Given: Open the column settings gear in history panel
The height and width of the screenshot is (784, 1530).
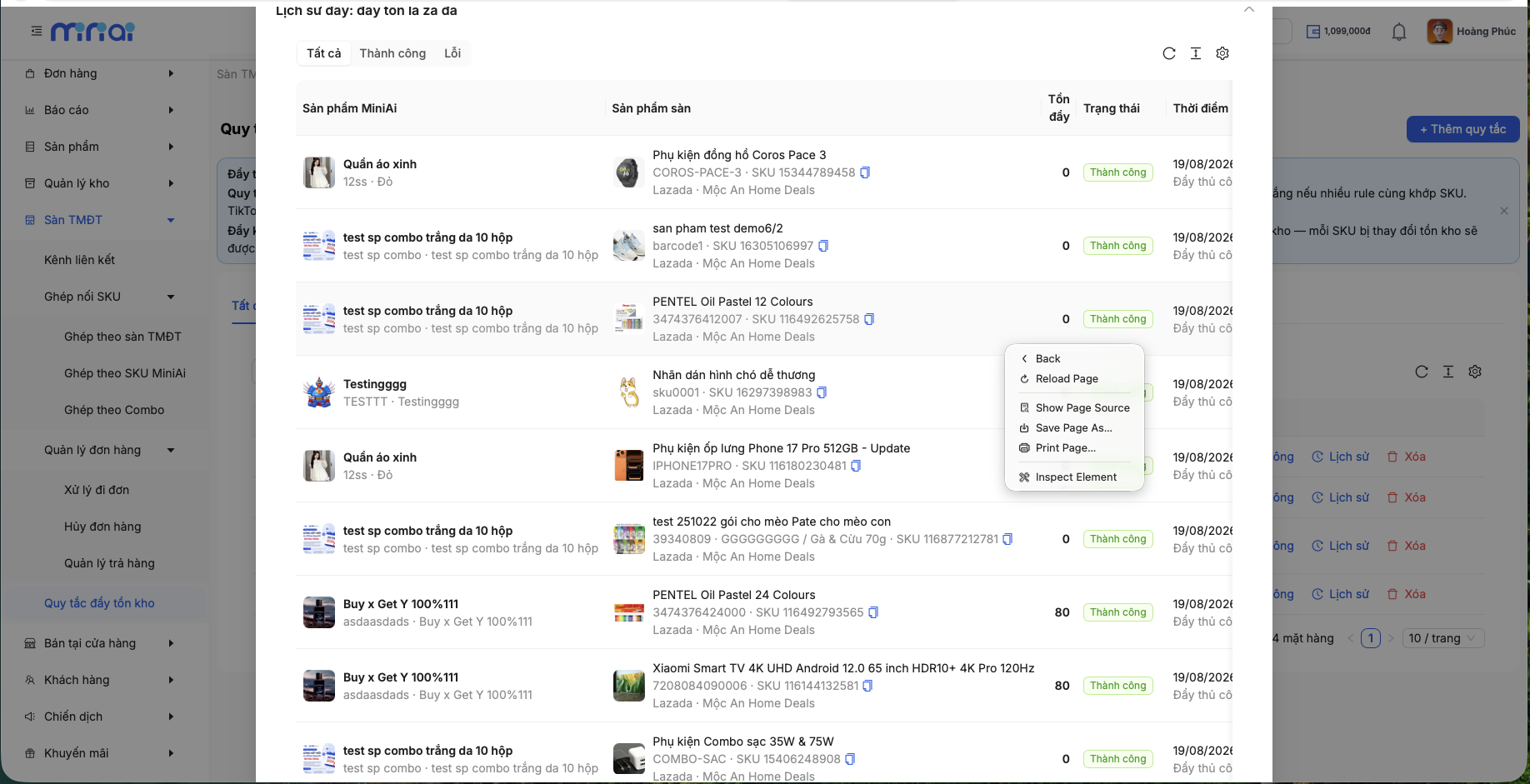Looking at the screenshot, I should click(1222, 53).
